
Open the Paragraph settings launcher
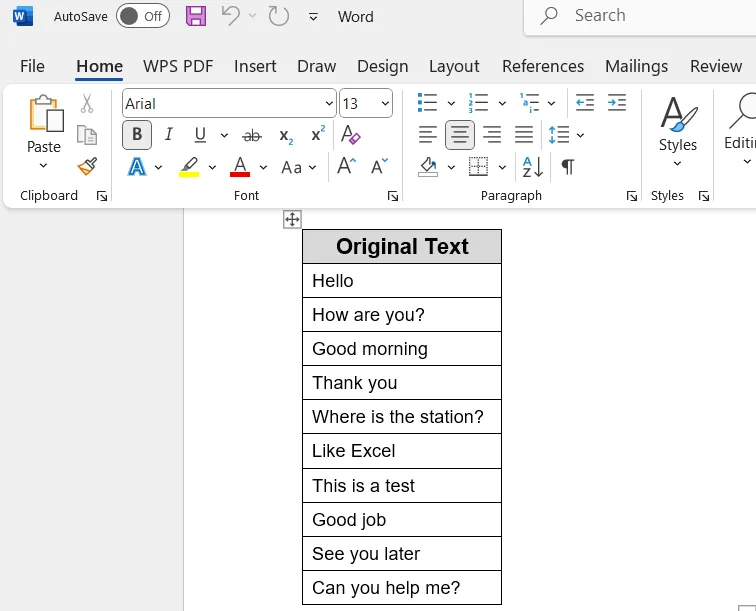point(632,196)
